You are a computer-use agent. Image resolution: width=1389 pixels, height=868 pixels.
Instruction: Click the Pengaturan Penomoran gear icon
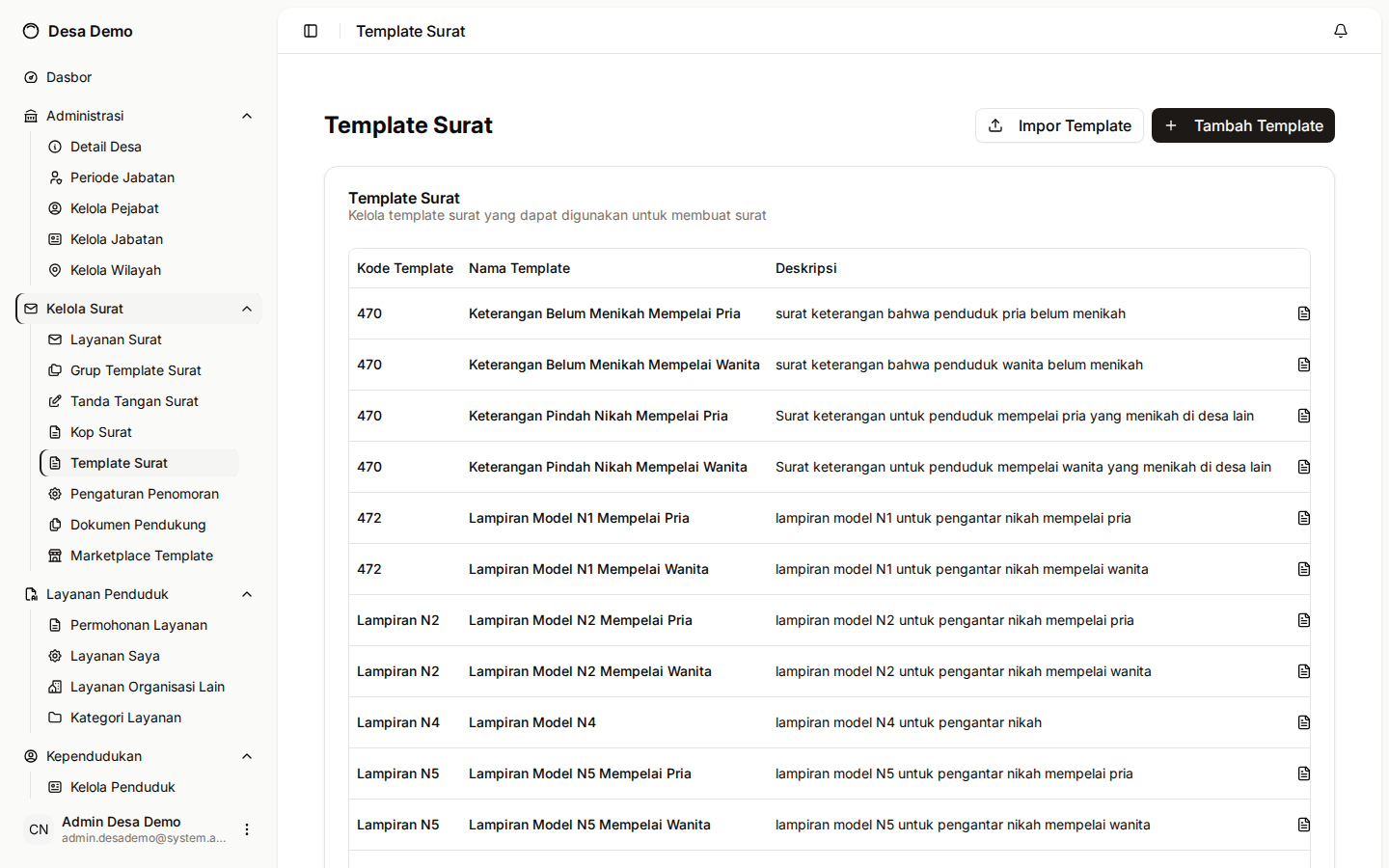coord(55,494)
